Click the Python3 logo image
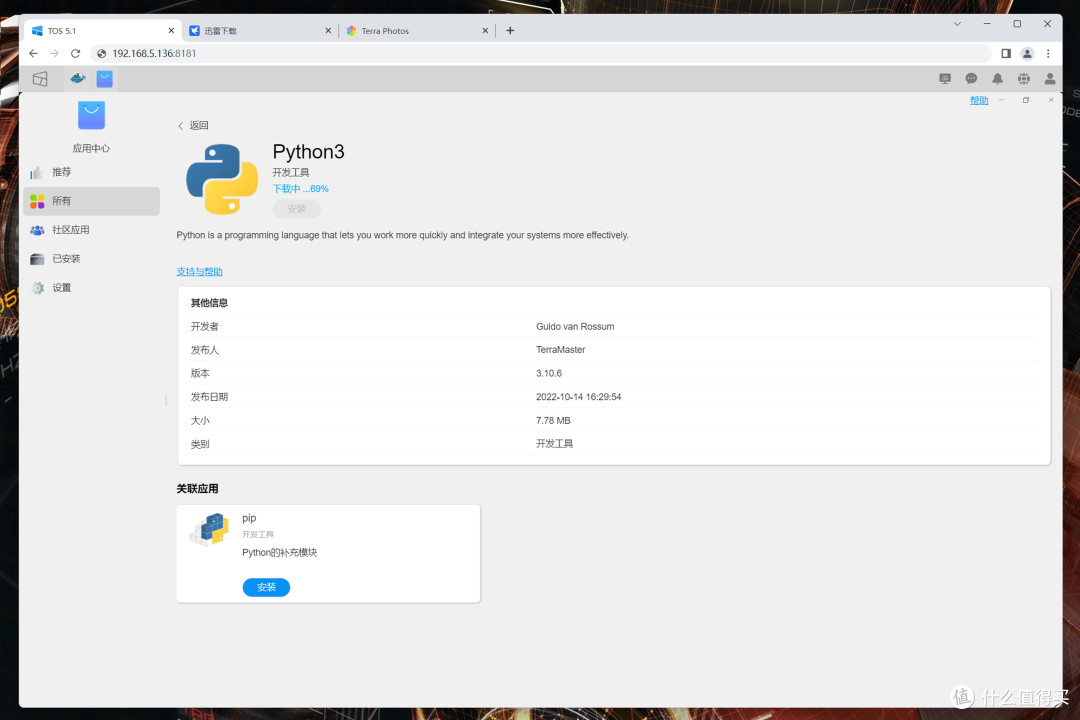The width and height of the screenshot is (1080, 720). [222, 179]
